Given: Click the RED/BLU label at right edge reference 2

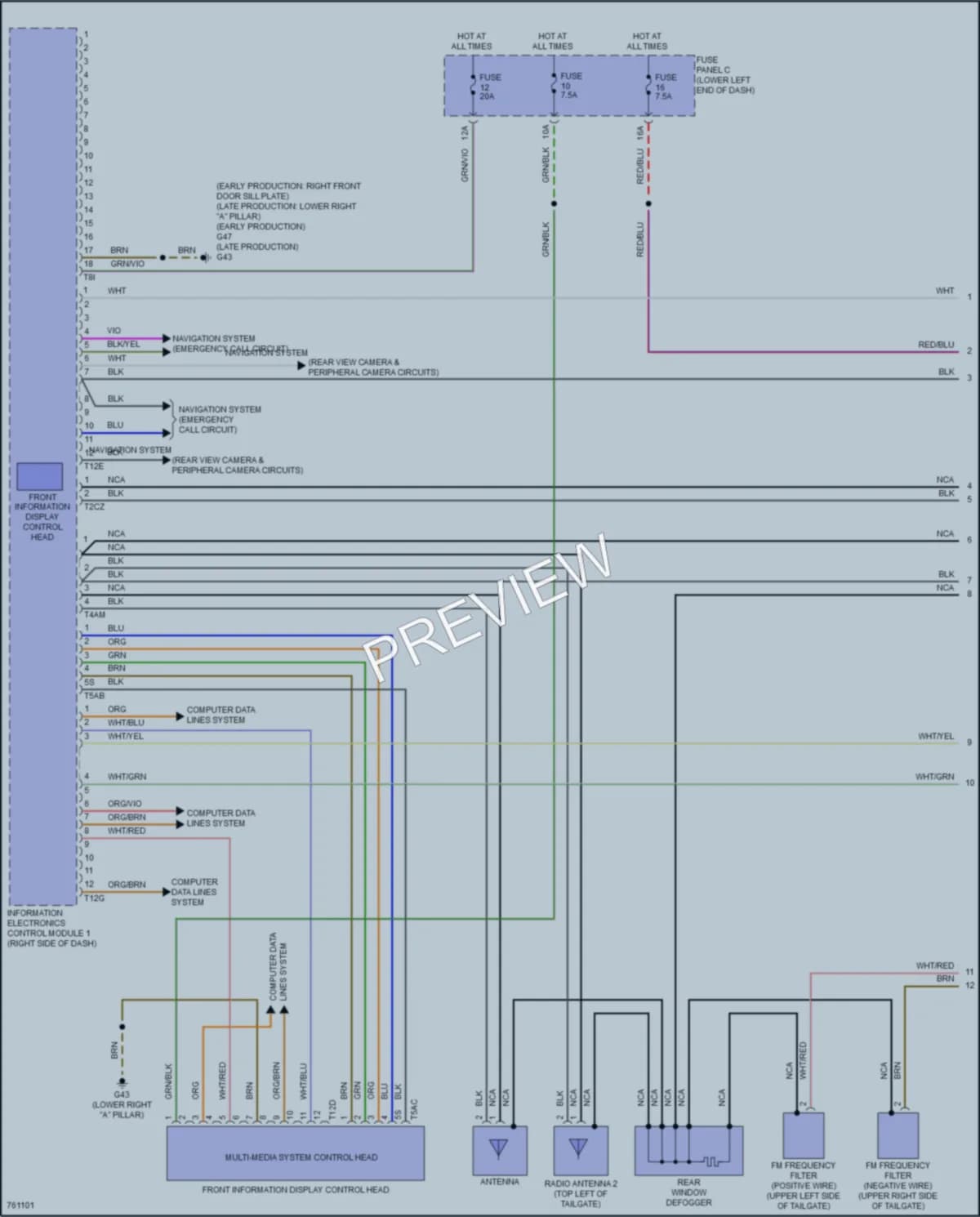Looking at the screenshot, I should tap(936, 345).
